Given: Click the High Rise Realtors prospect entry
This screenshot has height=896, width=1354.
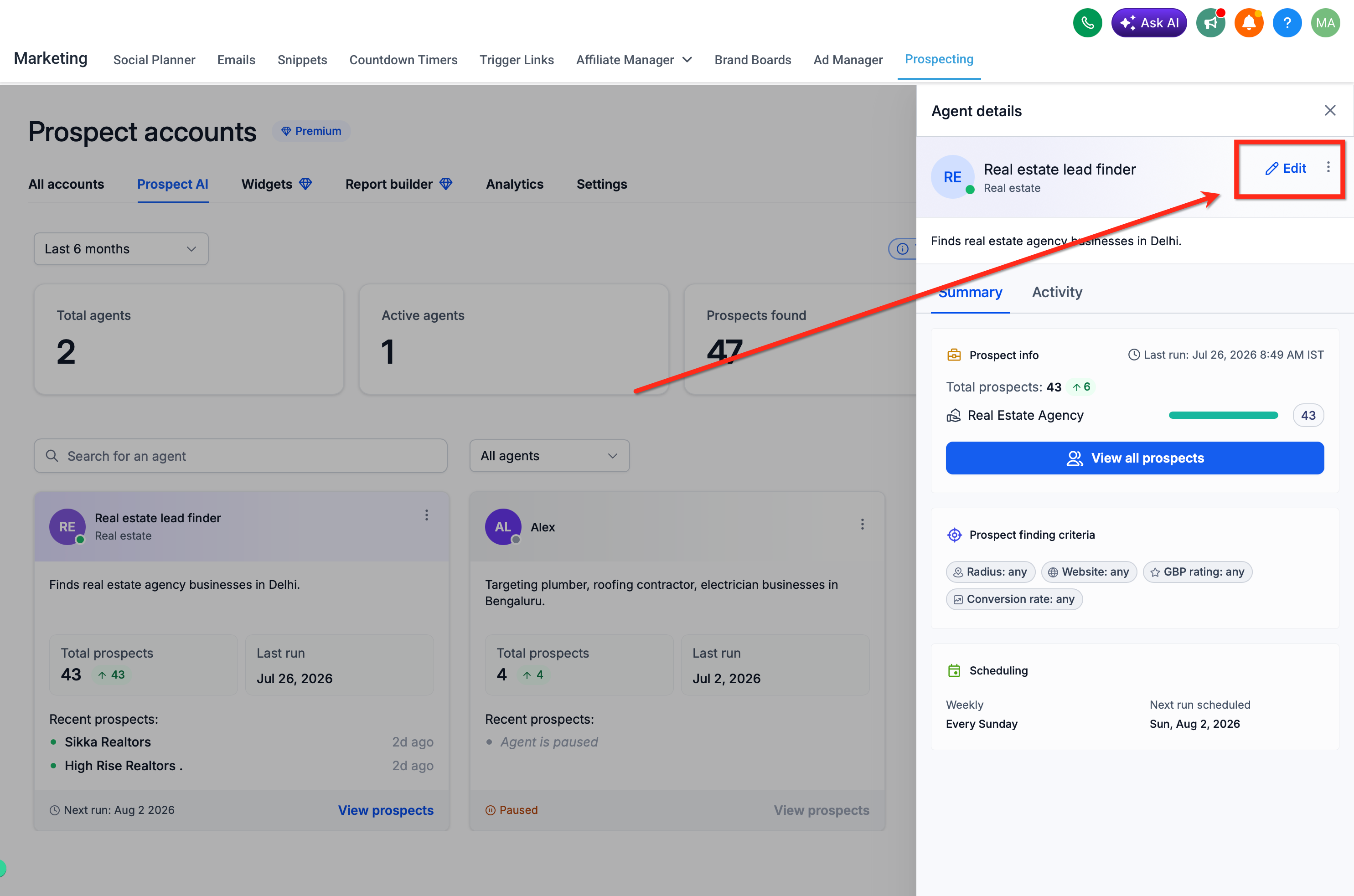Looking at the screenshot, I should (124, 766).
